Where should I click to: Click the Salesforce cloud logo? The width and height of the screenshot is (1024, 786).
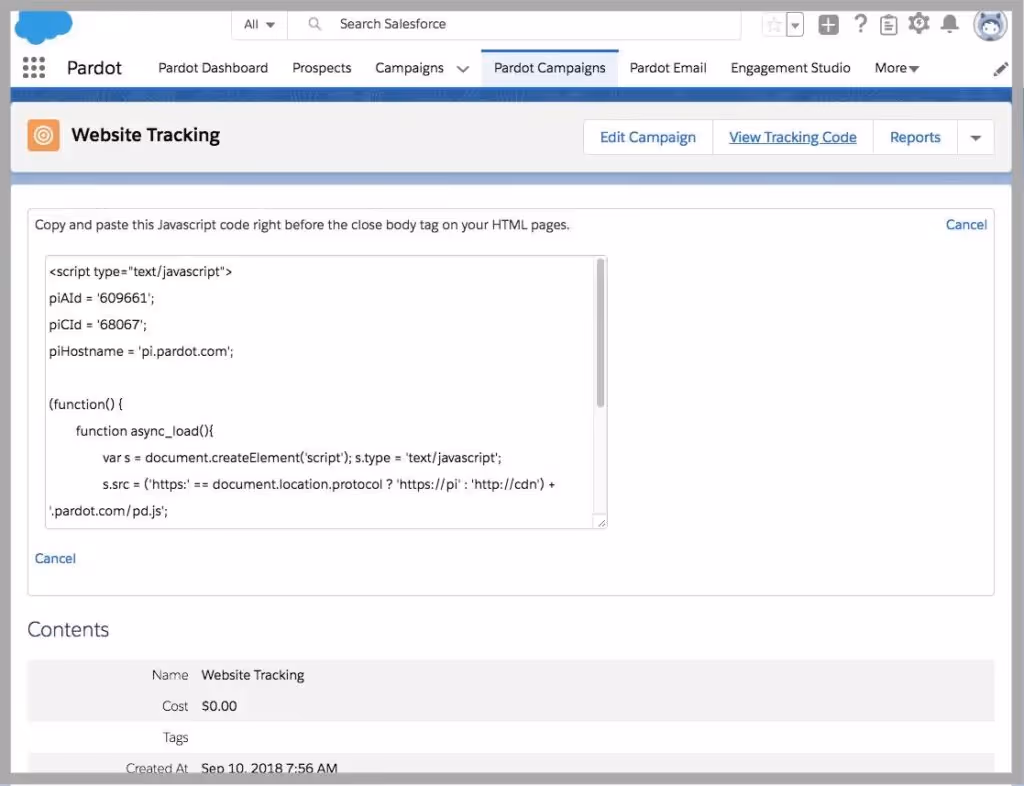43,26
